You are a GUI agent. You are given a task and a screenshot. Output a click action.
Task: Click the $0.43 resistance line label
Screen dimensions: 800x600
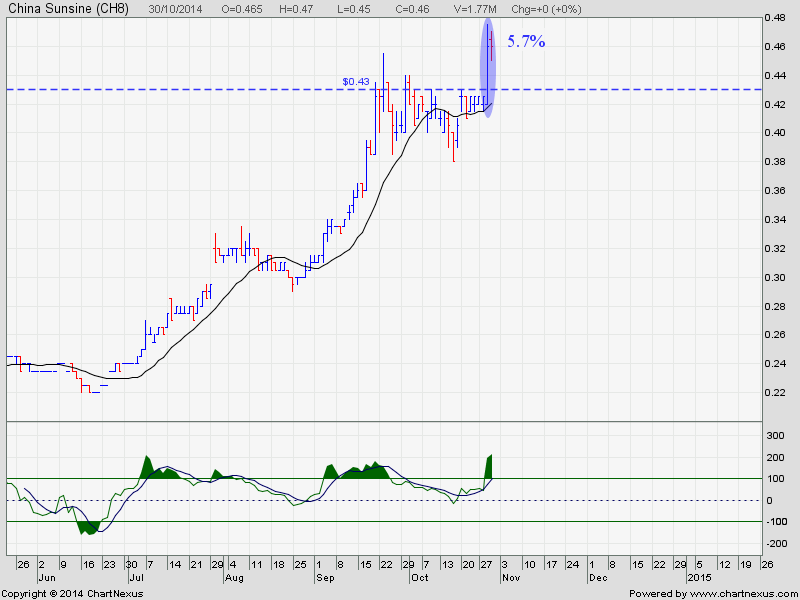(356, 82)
